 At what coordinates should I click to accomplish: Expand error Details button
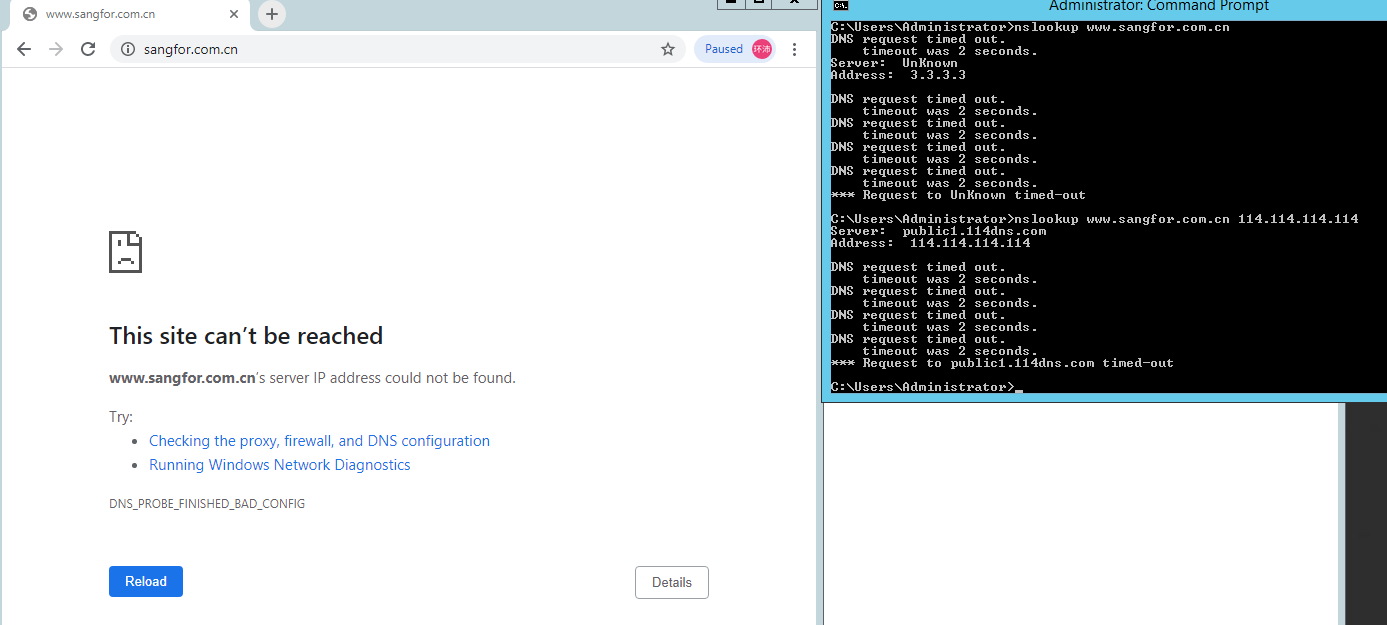[671, 582]
